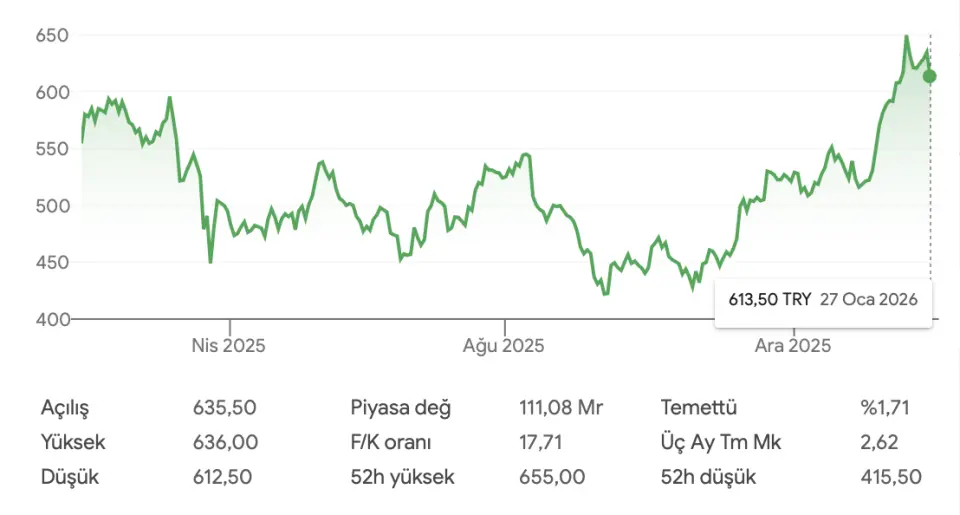Viewport: 960px width, 515px height.
Task: Click the green endpoint dot on the chart
Action: click(x=930, y=76)
